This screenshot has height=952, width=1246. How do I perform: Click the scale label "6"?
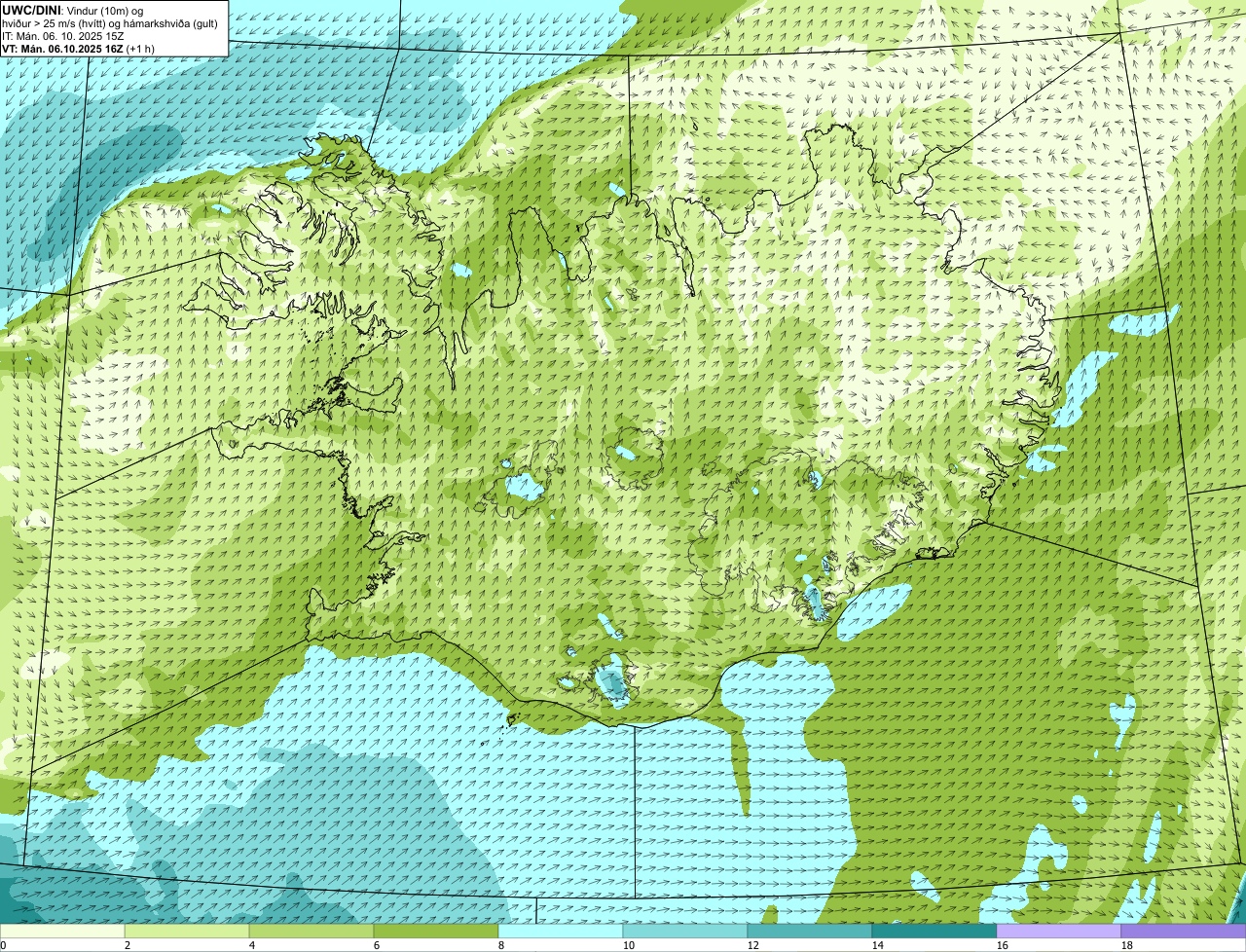click(377, 945)
